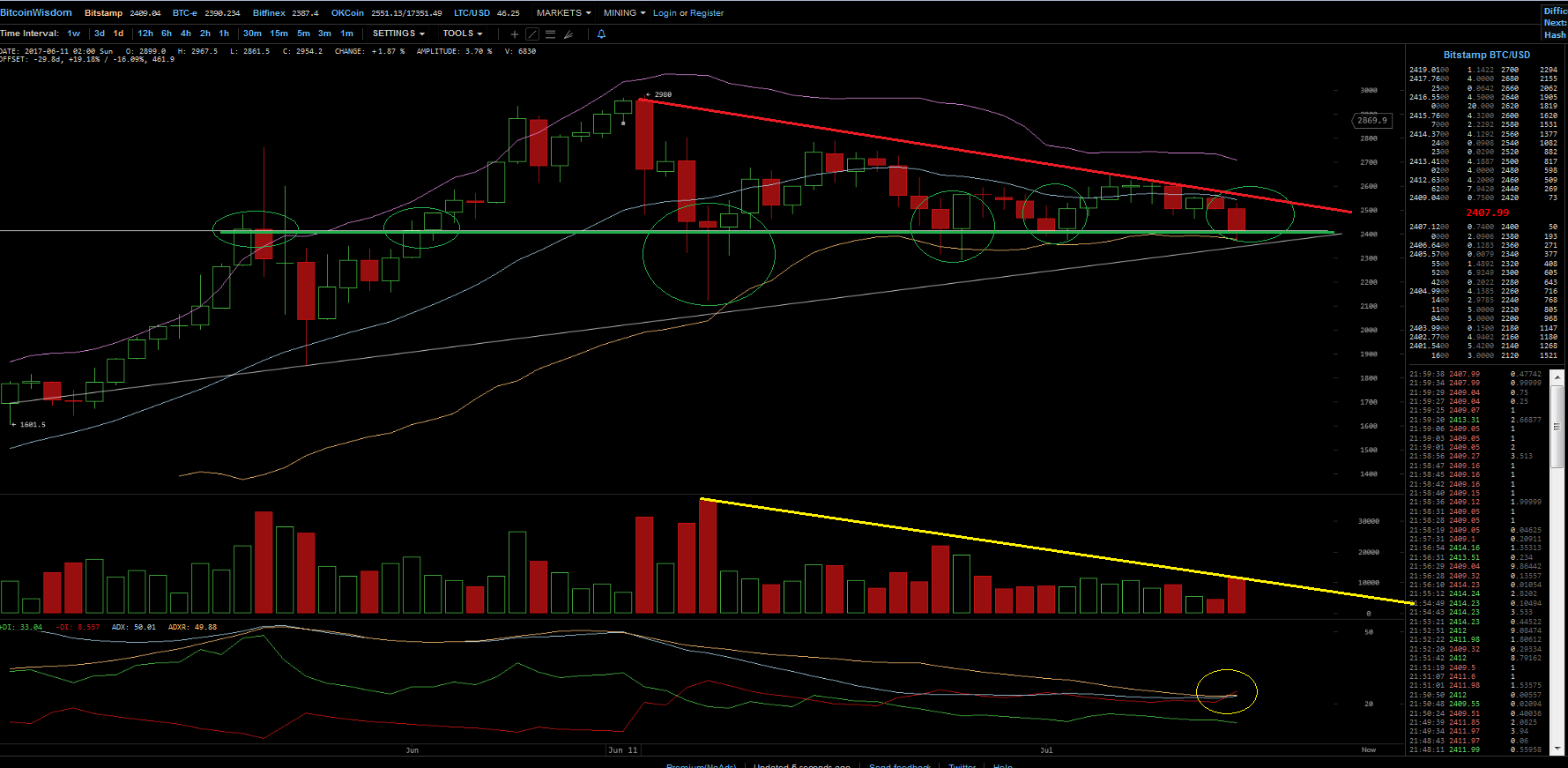Set time interval to 12h
Viewport: 1568px width, 768px height.
click(x=145, y=34)
